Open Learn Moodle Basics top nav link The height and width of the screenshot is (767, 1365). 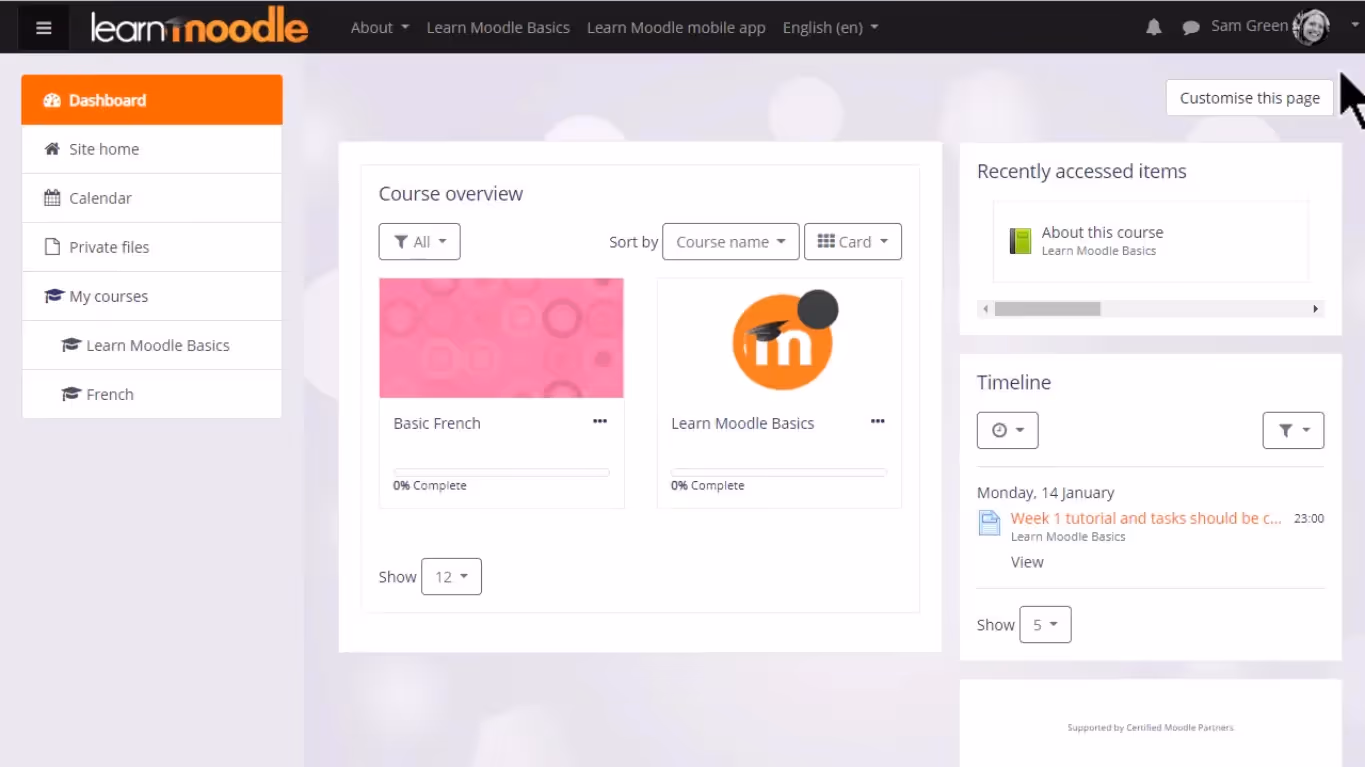[x=498, y=27]
